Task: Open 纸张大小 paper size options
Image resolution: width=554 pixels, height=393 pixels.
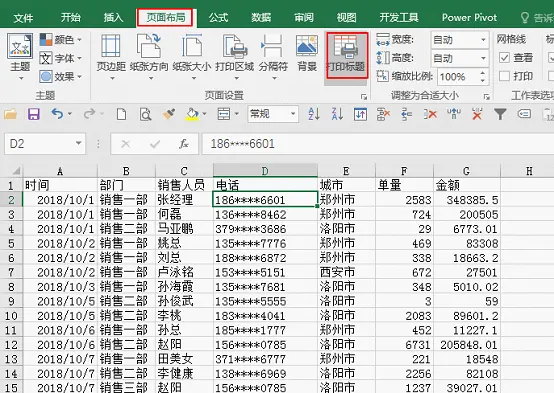Action: 192,57
